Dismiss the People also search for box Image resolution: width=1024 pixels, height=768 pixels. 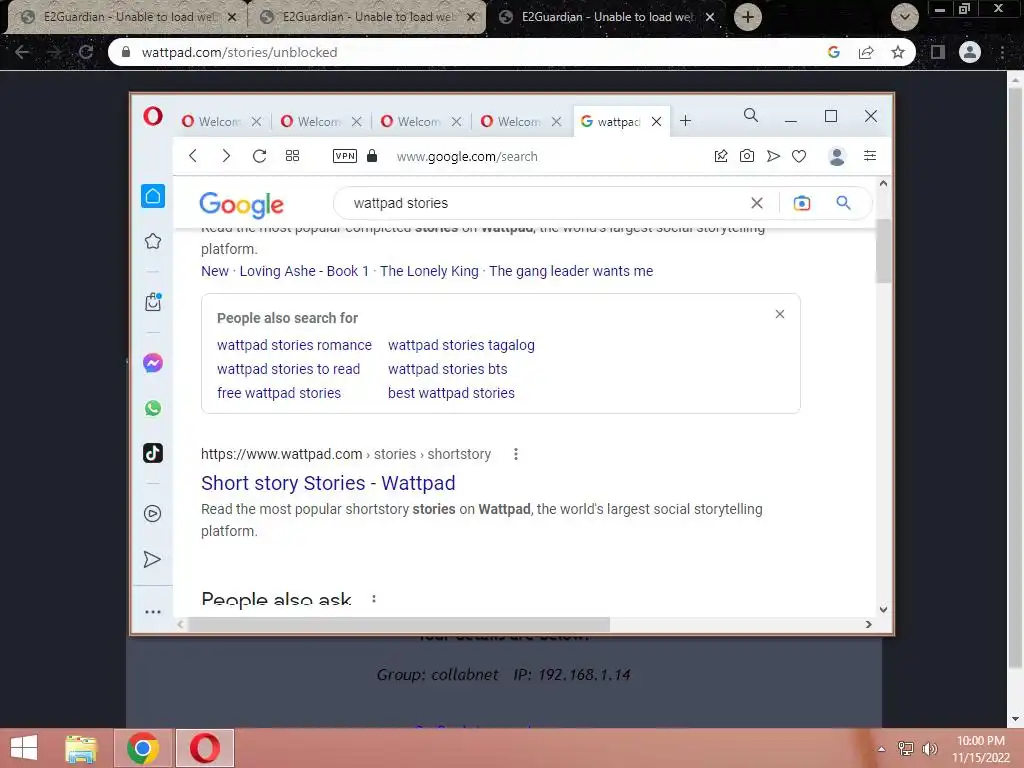[x=780, y=314]
